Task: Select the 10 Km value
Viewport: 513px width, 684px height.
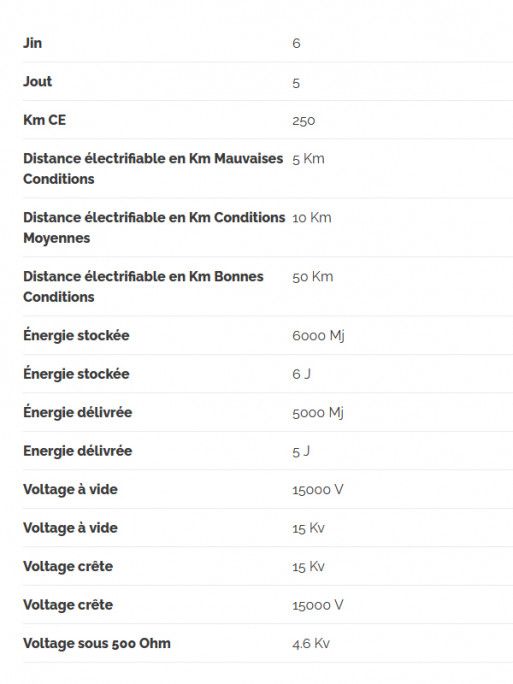Action: (x=312, y=218)
